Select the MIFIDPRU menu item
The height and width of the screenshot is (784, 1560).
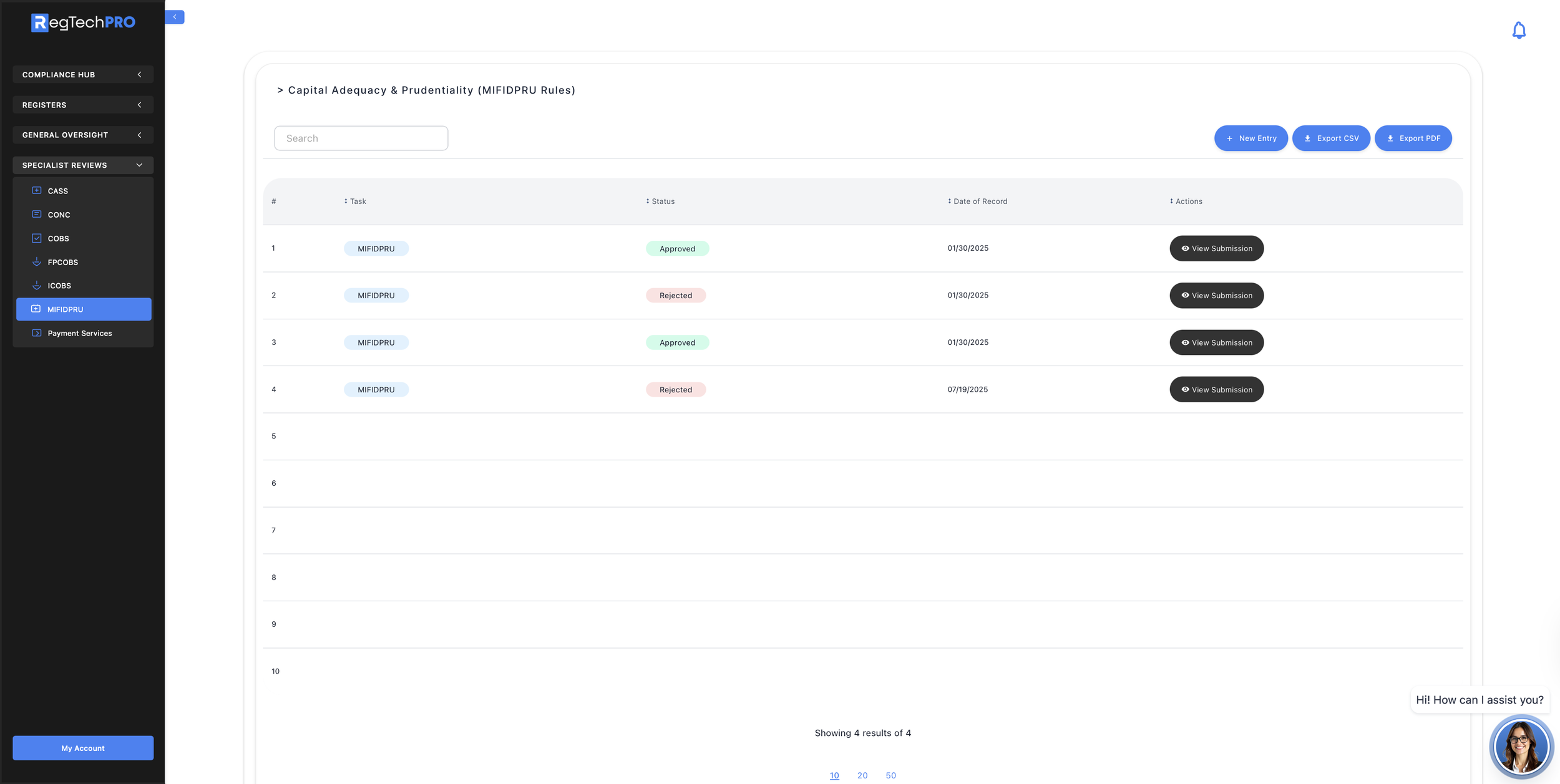(84, 309)
